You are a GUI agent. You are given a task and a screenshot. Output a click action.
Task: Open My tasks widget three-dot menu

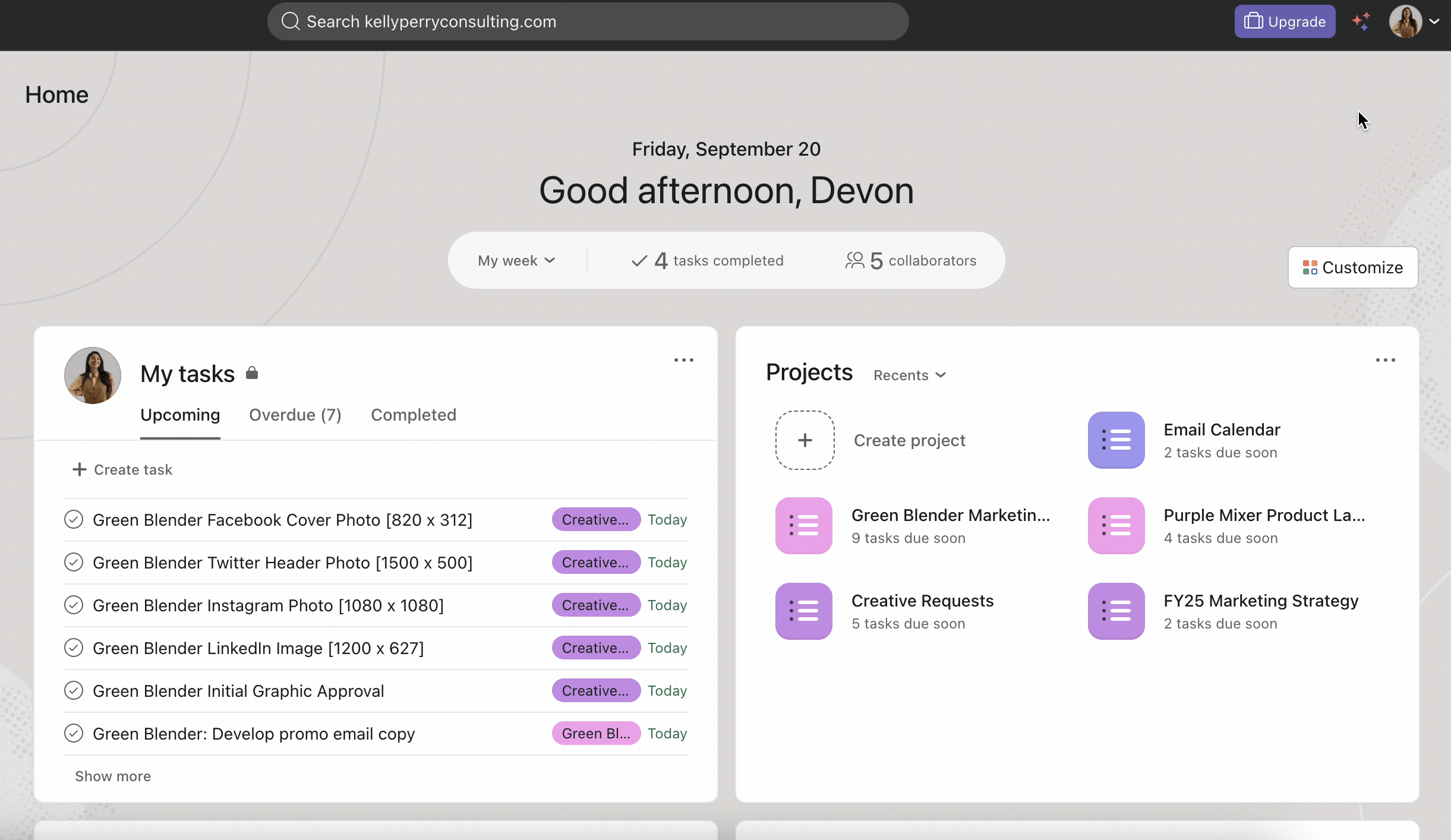point(683,360)
